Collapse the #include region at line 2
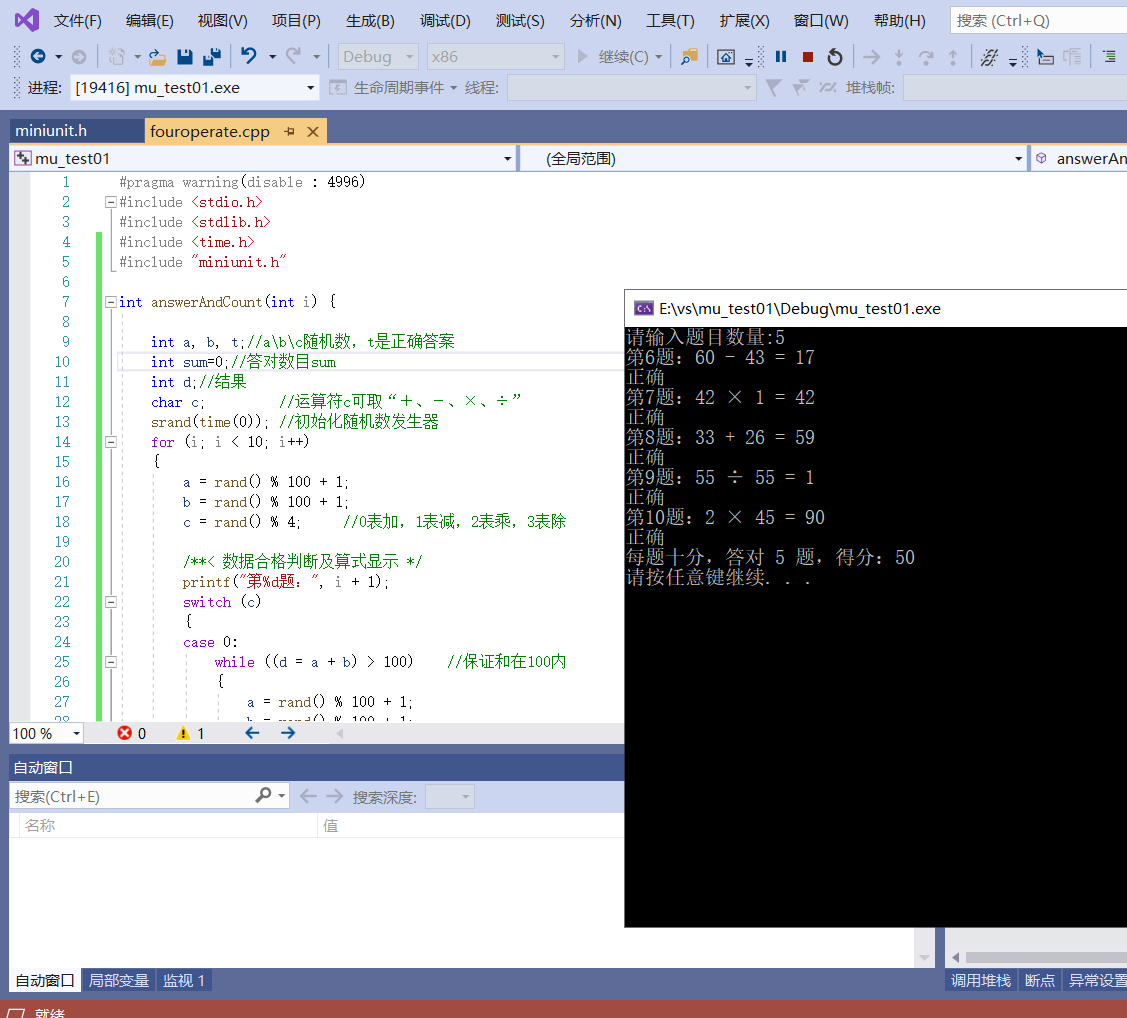Screen dimensions: 1127x1018 110,202
